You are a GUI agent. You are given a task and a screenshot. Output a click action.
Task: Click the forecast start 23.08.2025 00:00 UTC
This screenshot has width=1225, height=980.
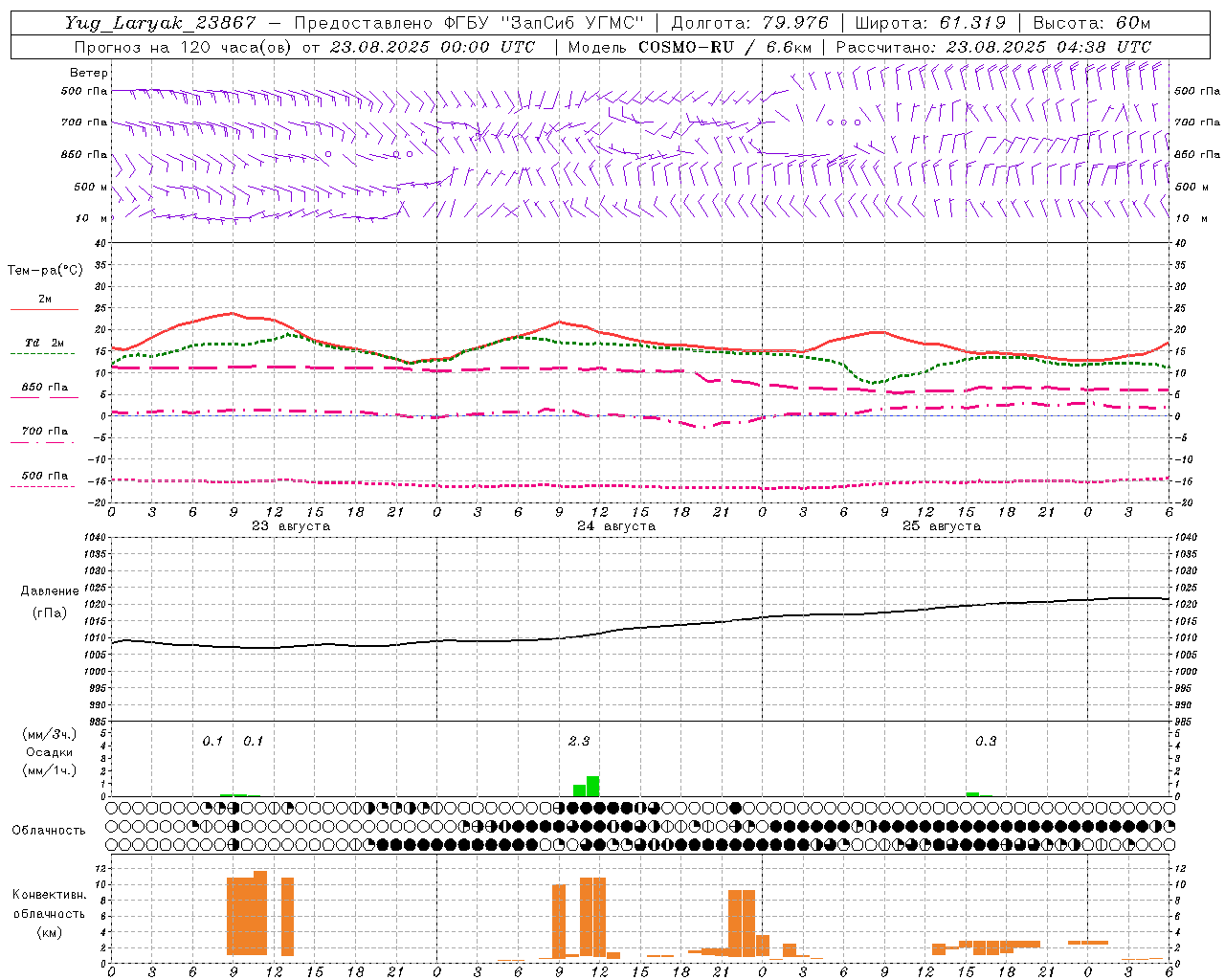coord(432,47)
